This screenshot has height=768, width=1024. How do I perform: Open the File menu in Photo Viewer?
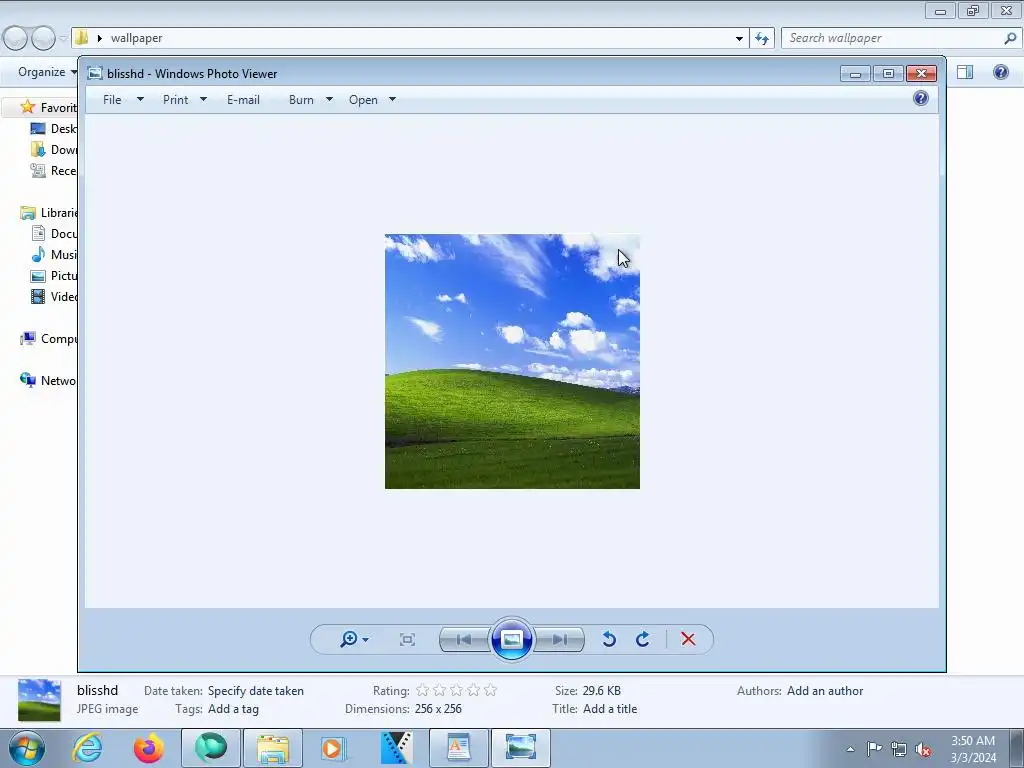112,100
